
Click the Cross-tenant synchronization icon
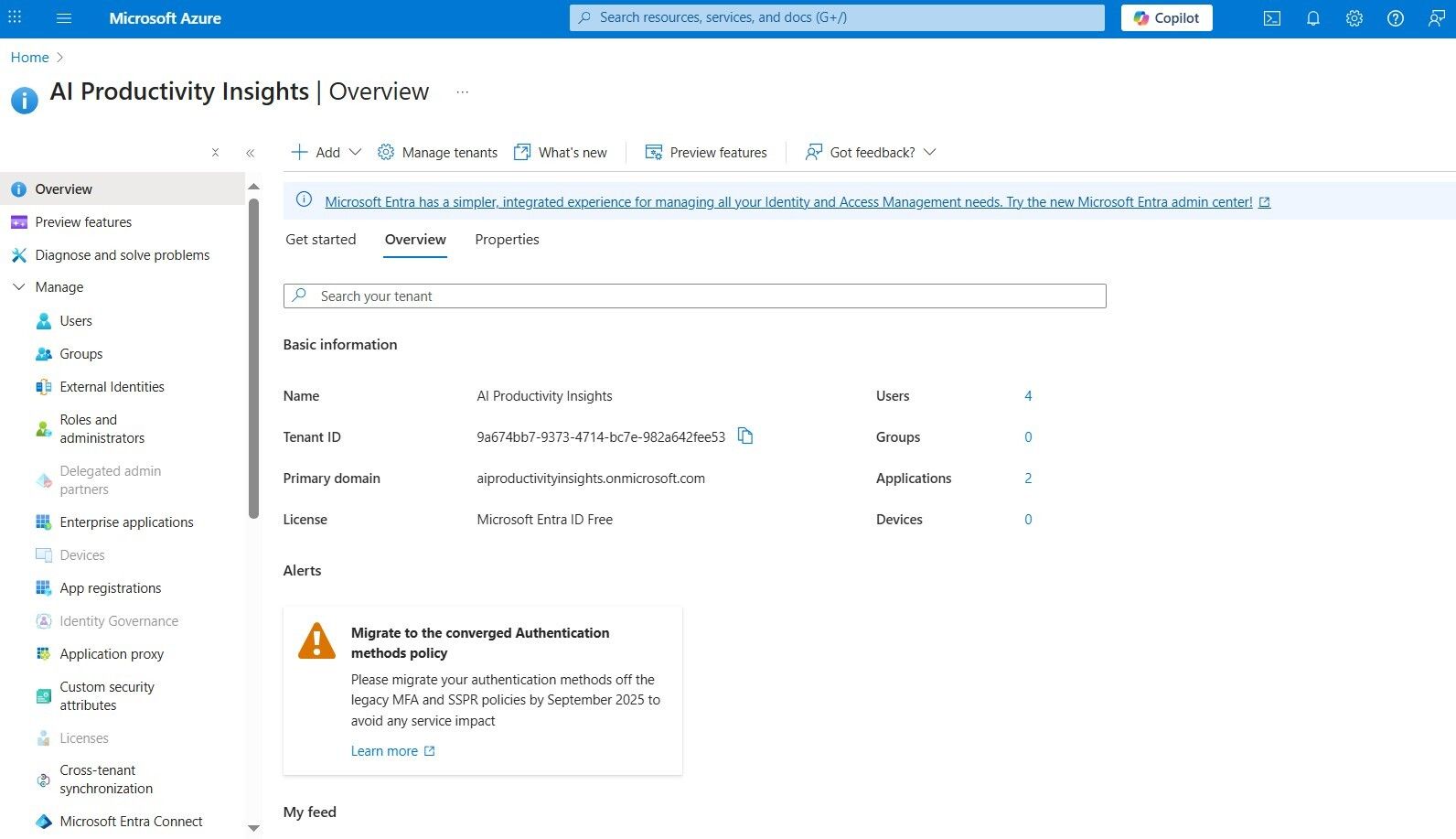coord(44,780)
